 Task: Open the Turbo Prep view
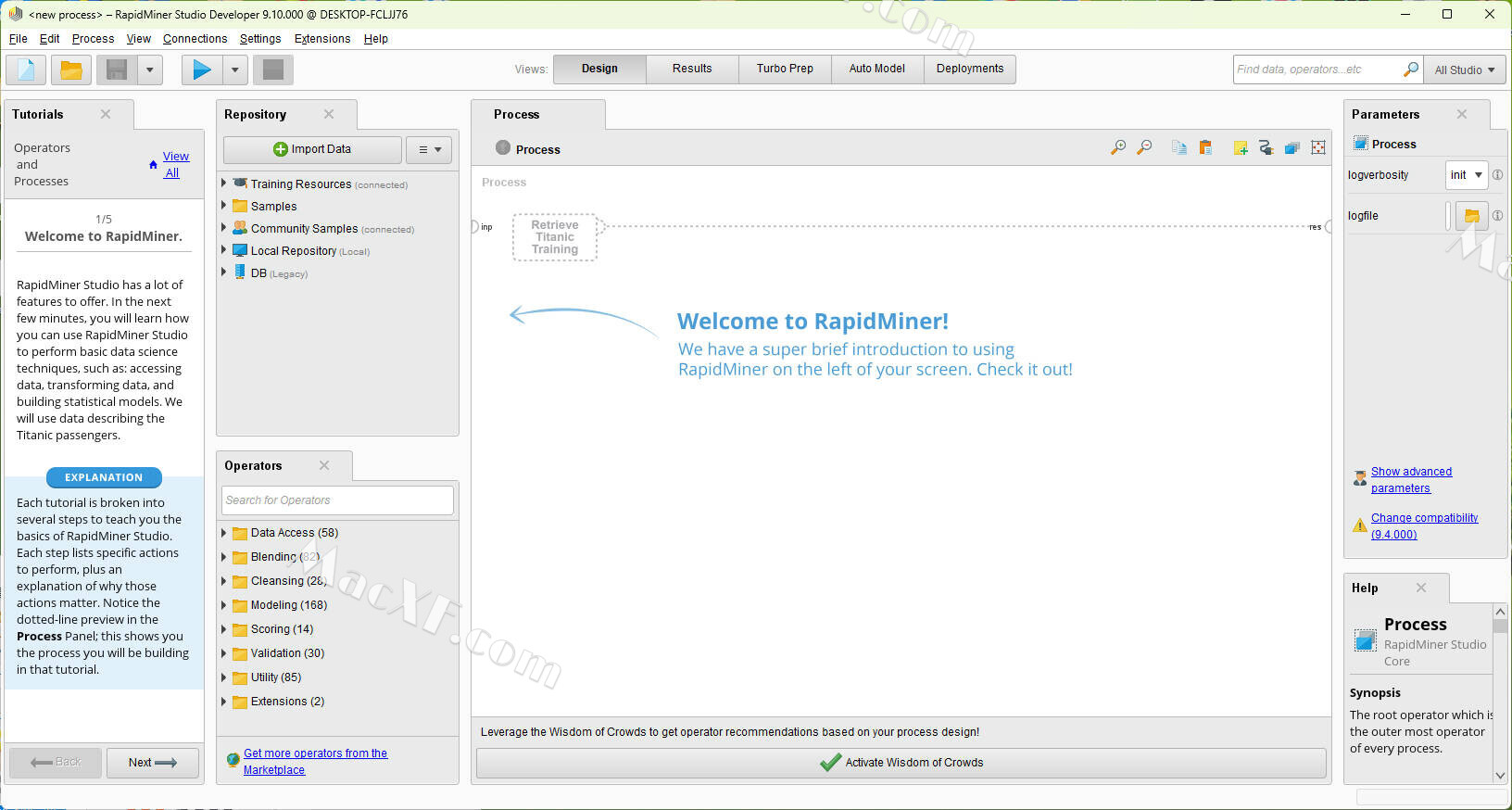coord(785,69)
